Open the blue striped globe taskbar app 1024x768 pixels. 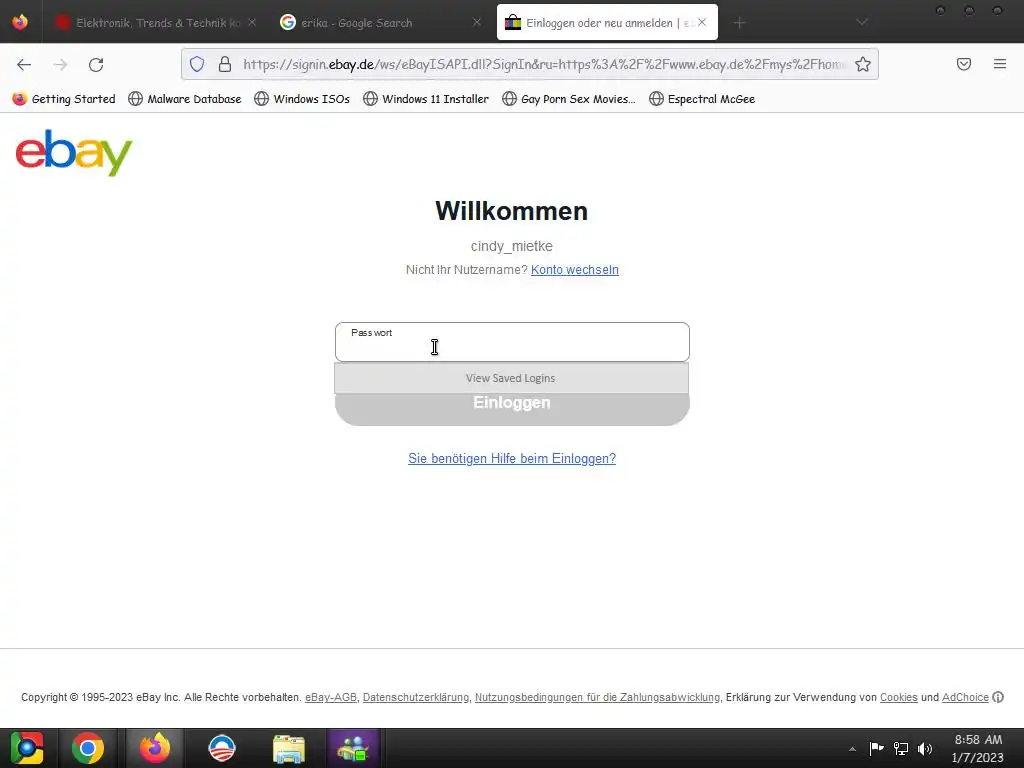(x=222, y=748)
